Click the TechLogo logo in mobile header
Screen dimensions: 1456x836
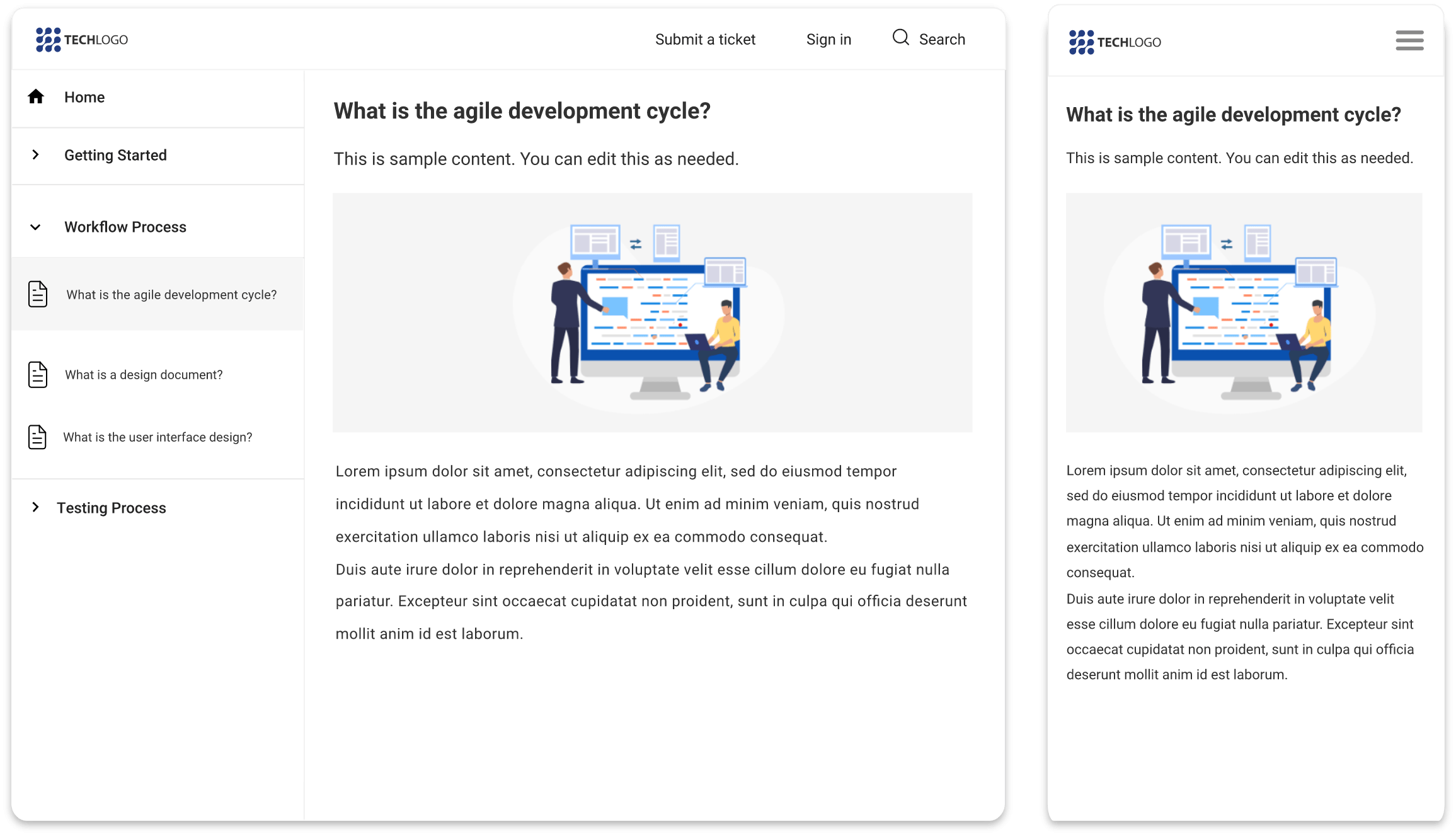1115,42
